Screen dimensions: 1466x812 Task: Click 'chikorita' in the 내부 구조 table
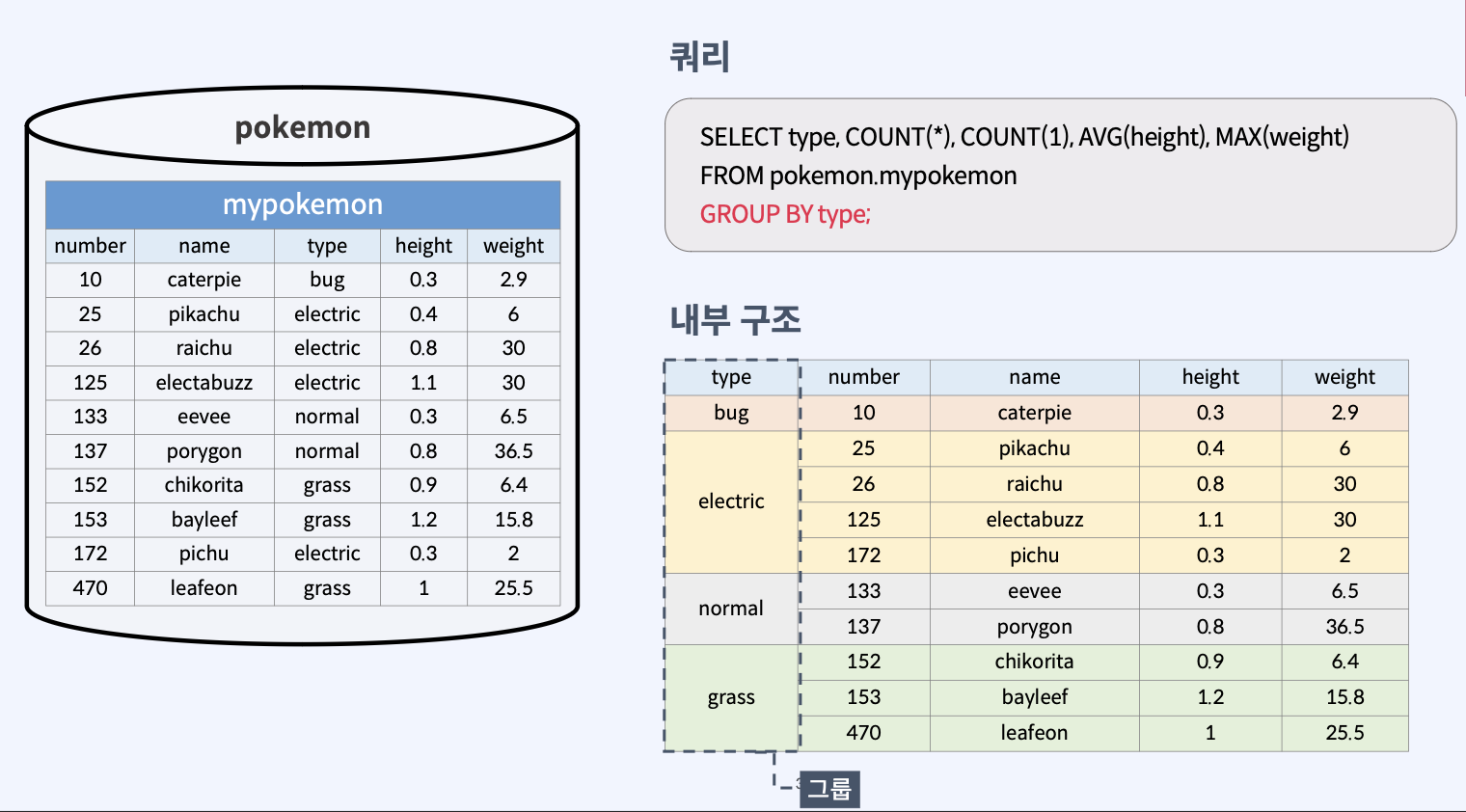(1035, 662)
